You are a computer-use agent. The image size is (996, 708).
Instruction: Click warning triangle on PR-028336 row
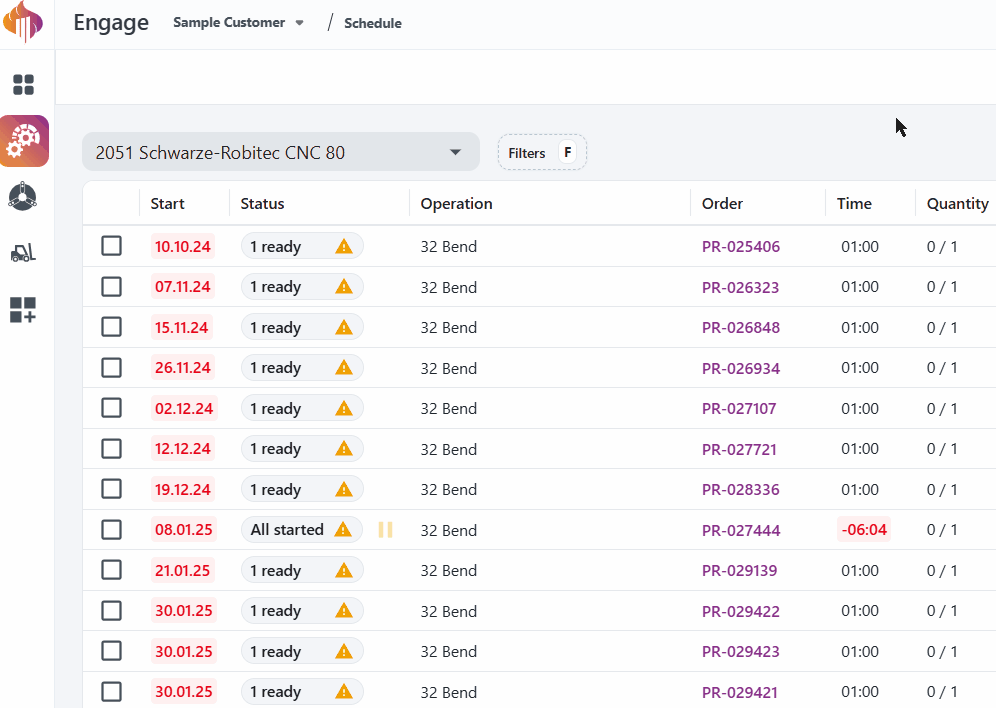[344, 490]
